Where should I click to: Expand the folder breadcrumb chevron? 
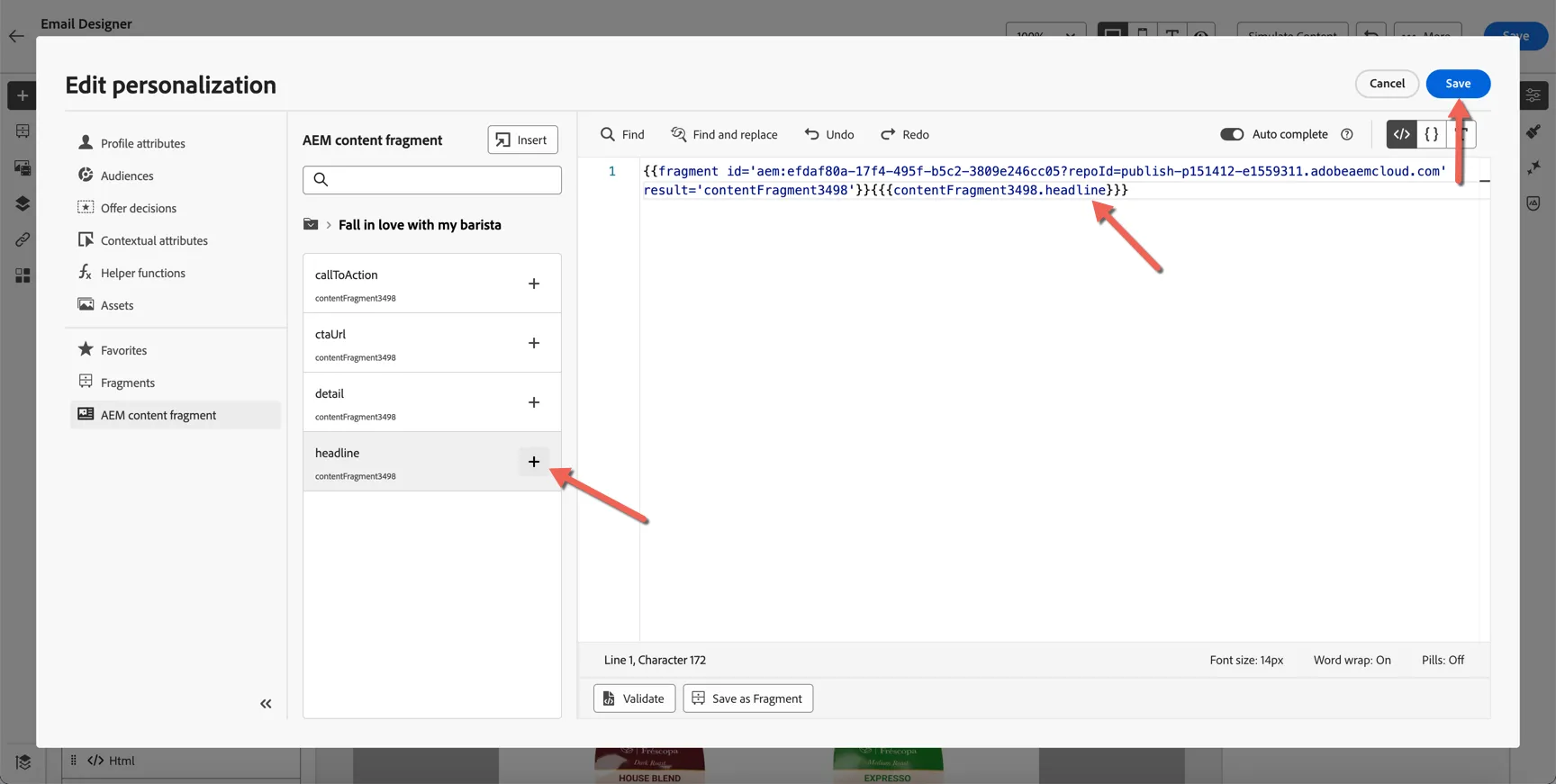pyautogui.click(x=329, y=225)
